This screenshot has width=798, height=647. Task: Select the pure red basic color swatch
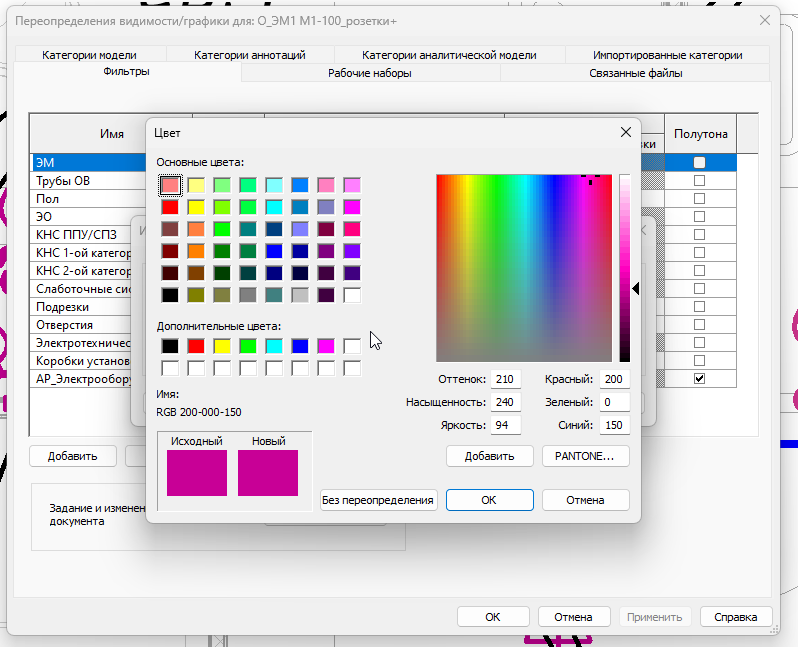click(x=170, y=207)
